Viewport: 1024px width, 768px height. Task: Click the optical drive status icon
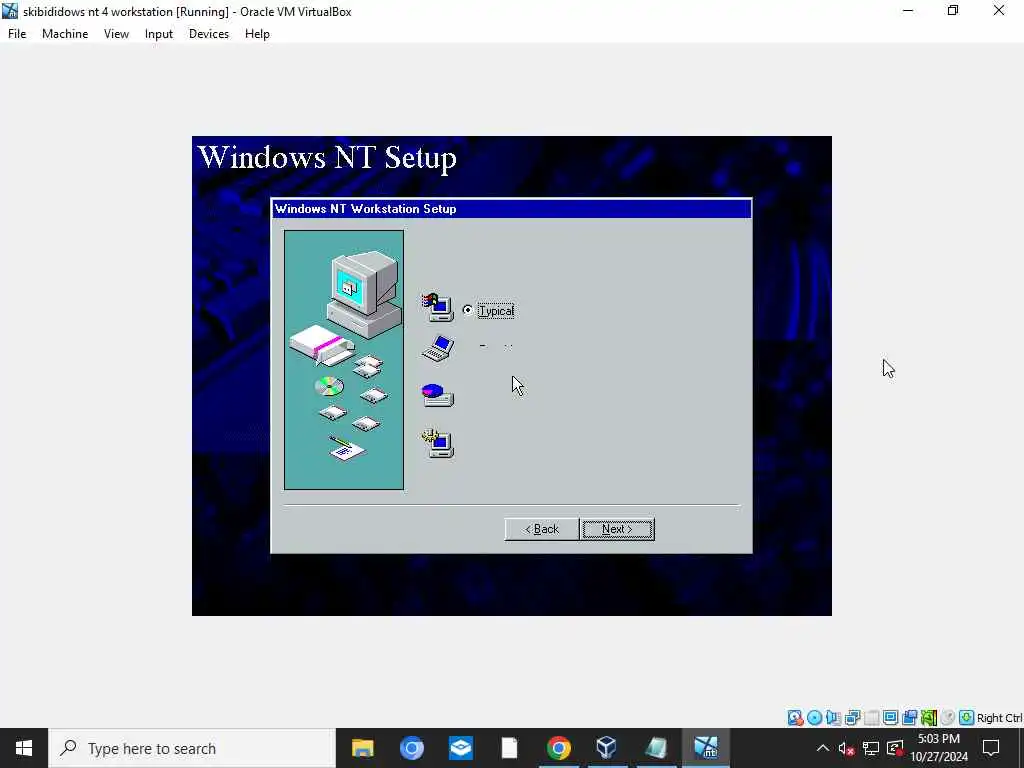[x=814, y=718]
